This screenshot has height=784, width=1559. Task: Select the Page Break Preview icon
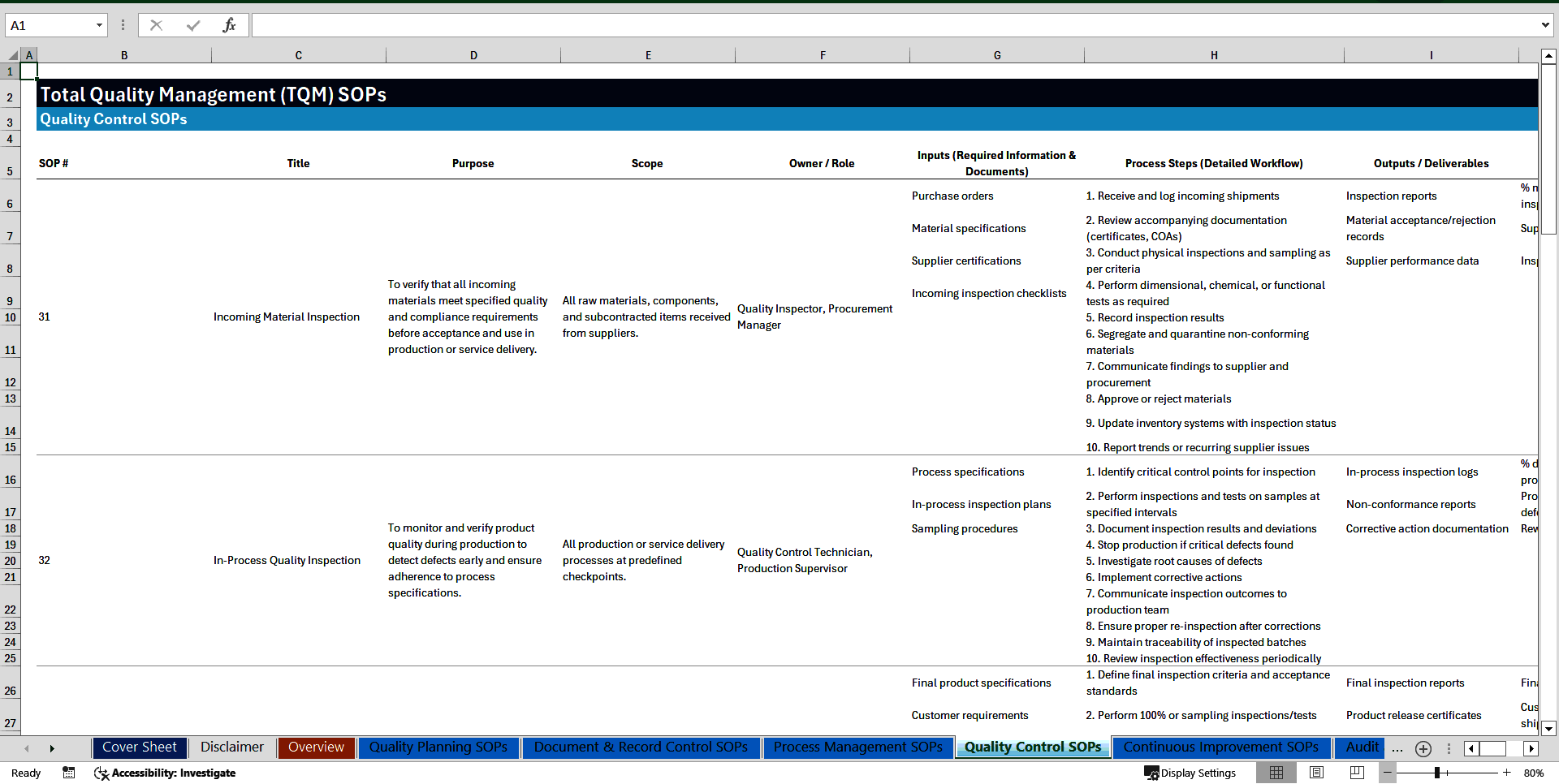pyautogui.click(x=1356, y=773)
